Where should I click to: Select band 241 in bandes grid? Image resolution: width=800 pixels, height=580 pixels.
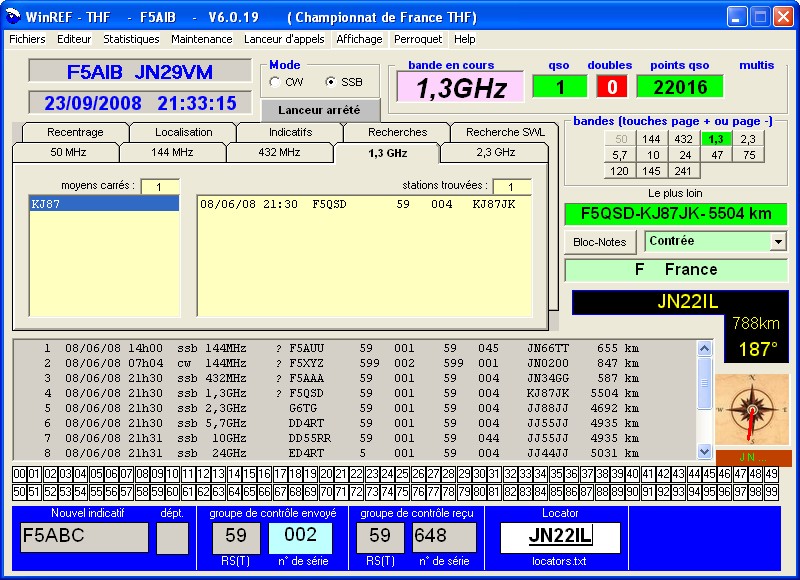click(683, 171)
